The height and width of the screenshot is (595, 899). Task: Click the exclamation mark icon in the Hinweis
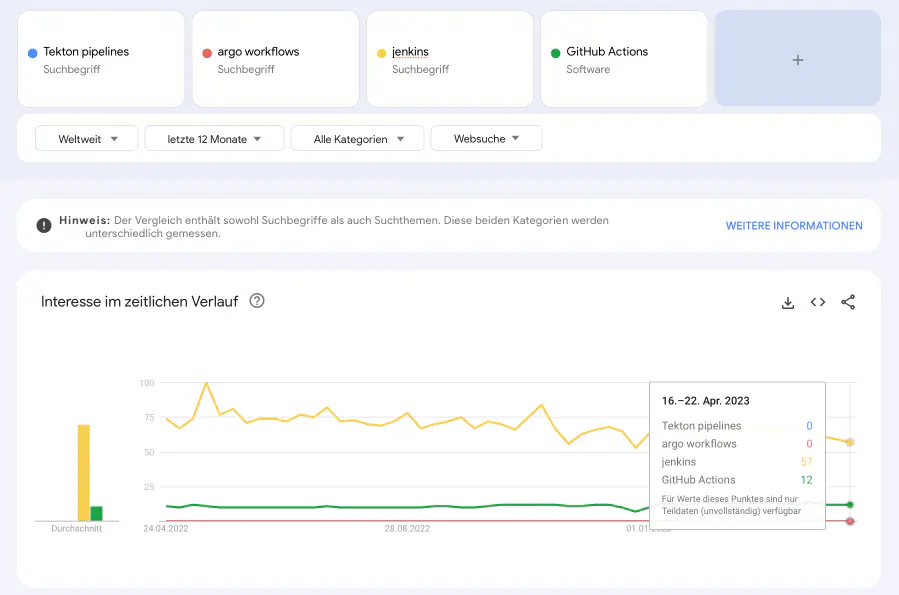[x=44, y=226]
